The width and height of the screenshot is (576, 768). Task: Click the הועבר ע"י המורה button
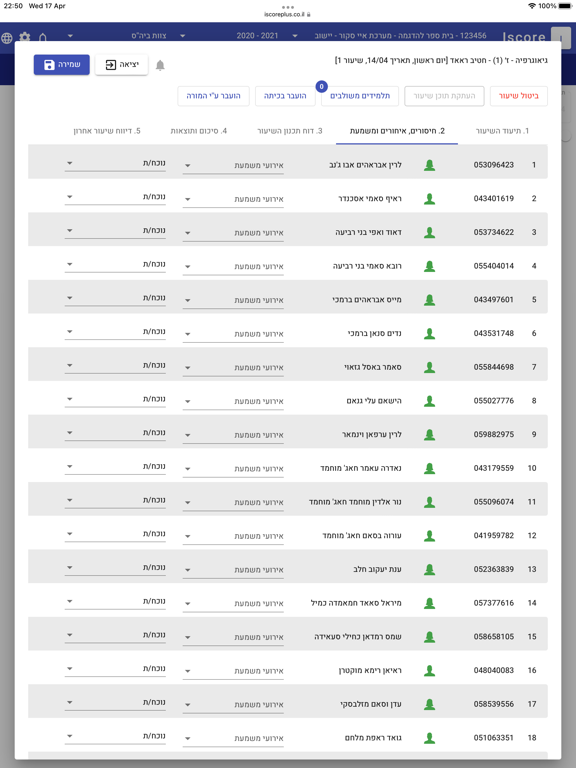pyautogui.click(x=214, y=96)
